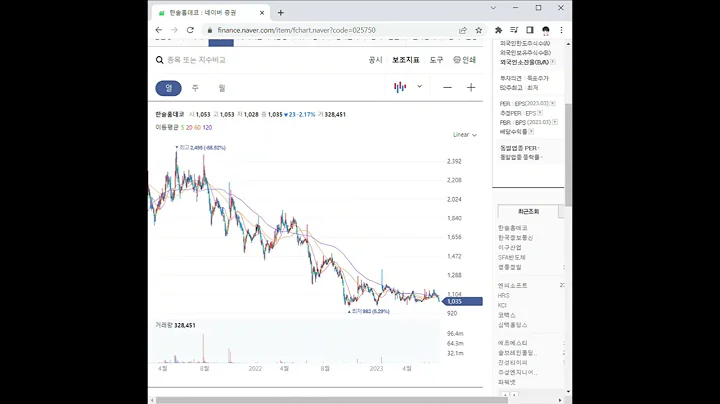
Task: Expand the chart type dropdown arrow
Action: [x=419, y=86]
